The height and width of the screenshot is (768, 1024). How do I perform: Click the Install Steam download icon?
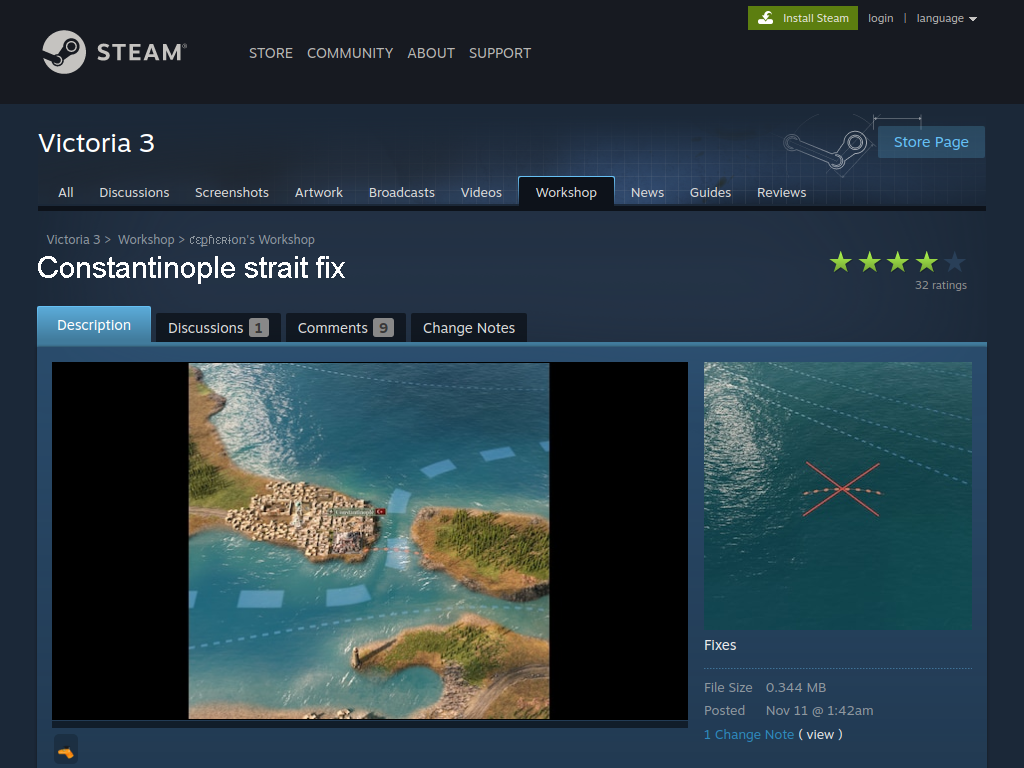coord(765,18)
